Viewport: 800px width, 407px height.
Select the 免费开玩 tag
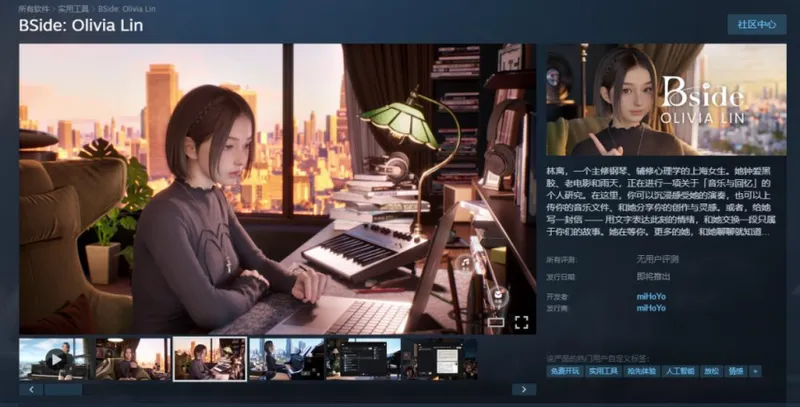(x=565, y=371)
